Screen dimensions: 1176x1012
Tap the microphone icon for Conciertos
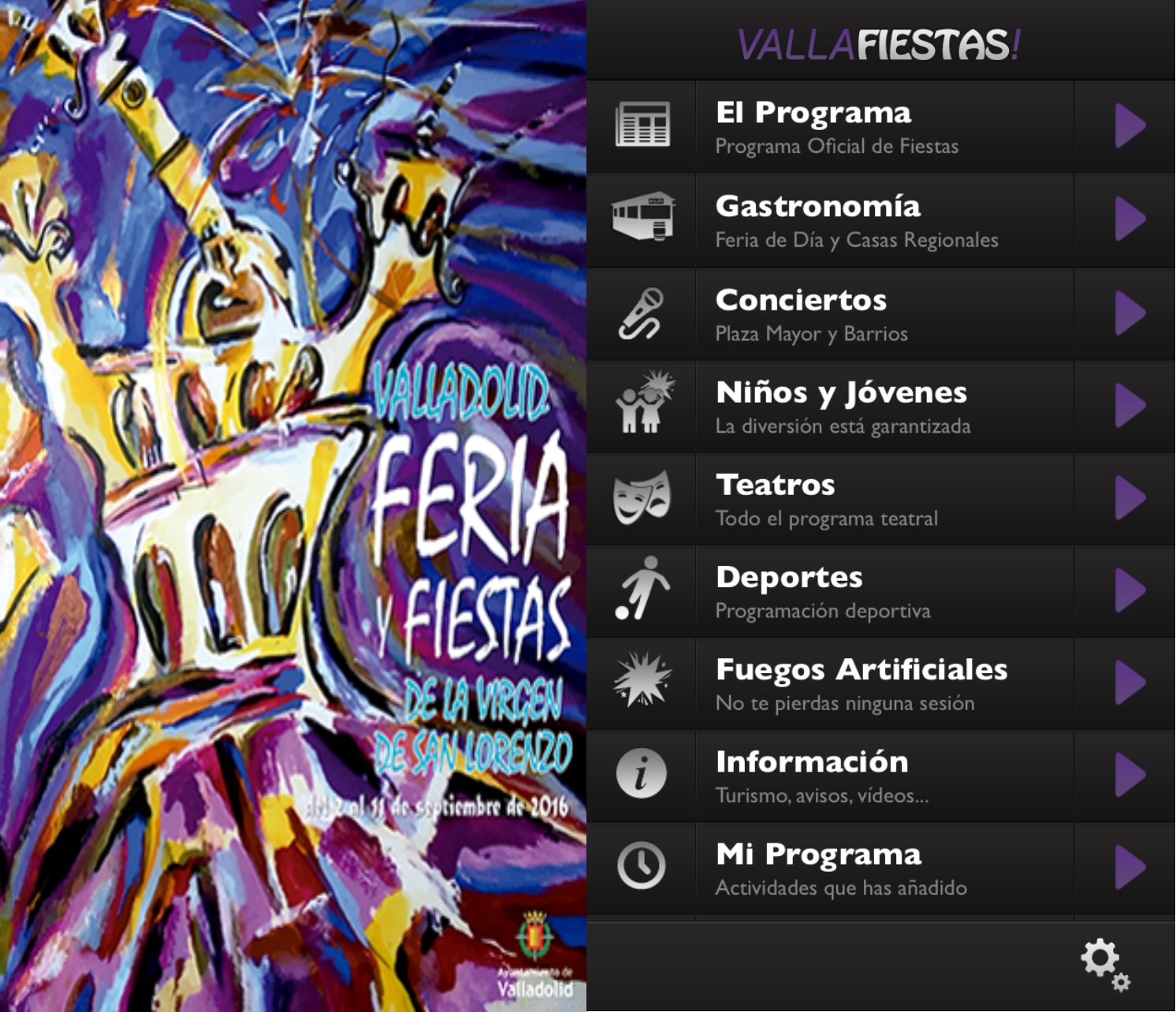point(642,314)
